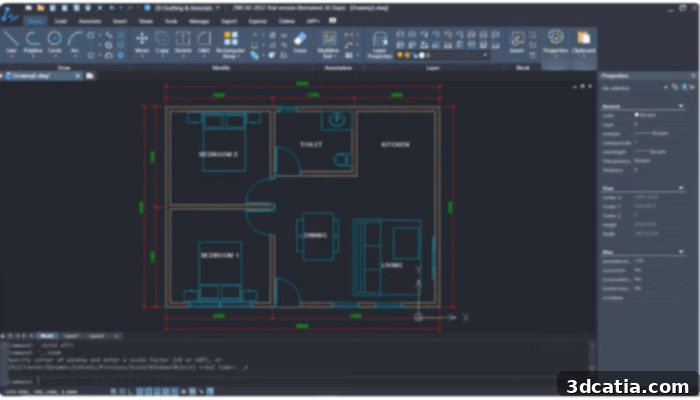Collapse the Misc section in Properties
This screenshot has width=700, height=400.
pos(681,252)
